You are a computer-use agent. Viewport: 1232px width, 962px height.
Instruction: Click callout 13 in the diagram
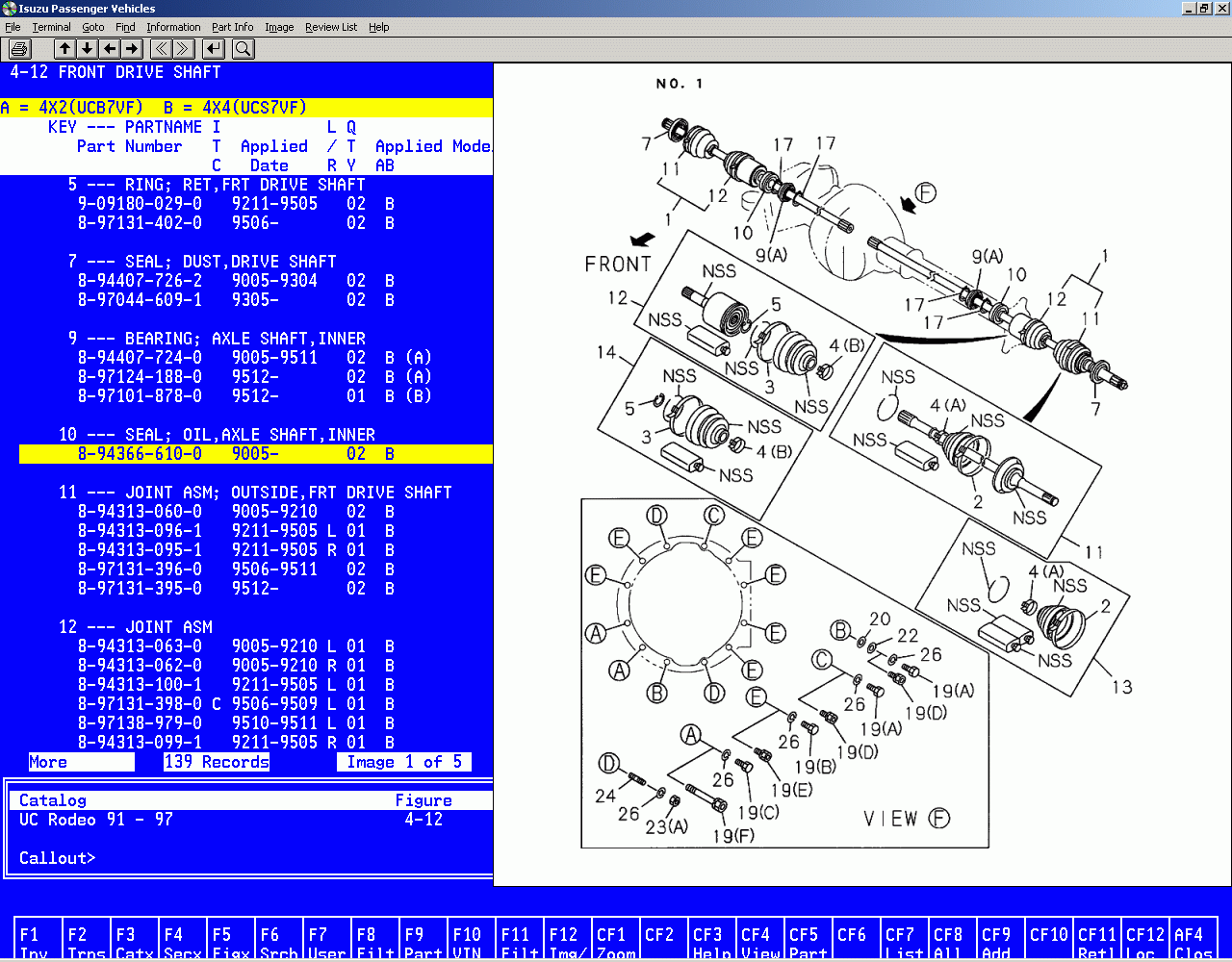tap(1121, 687)
